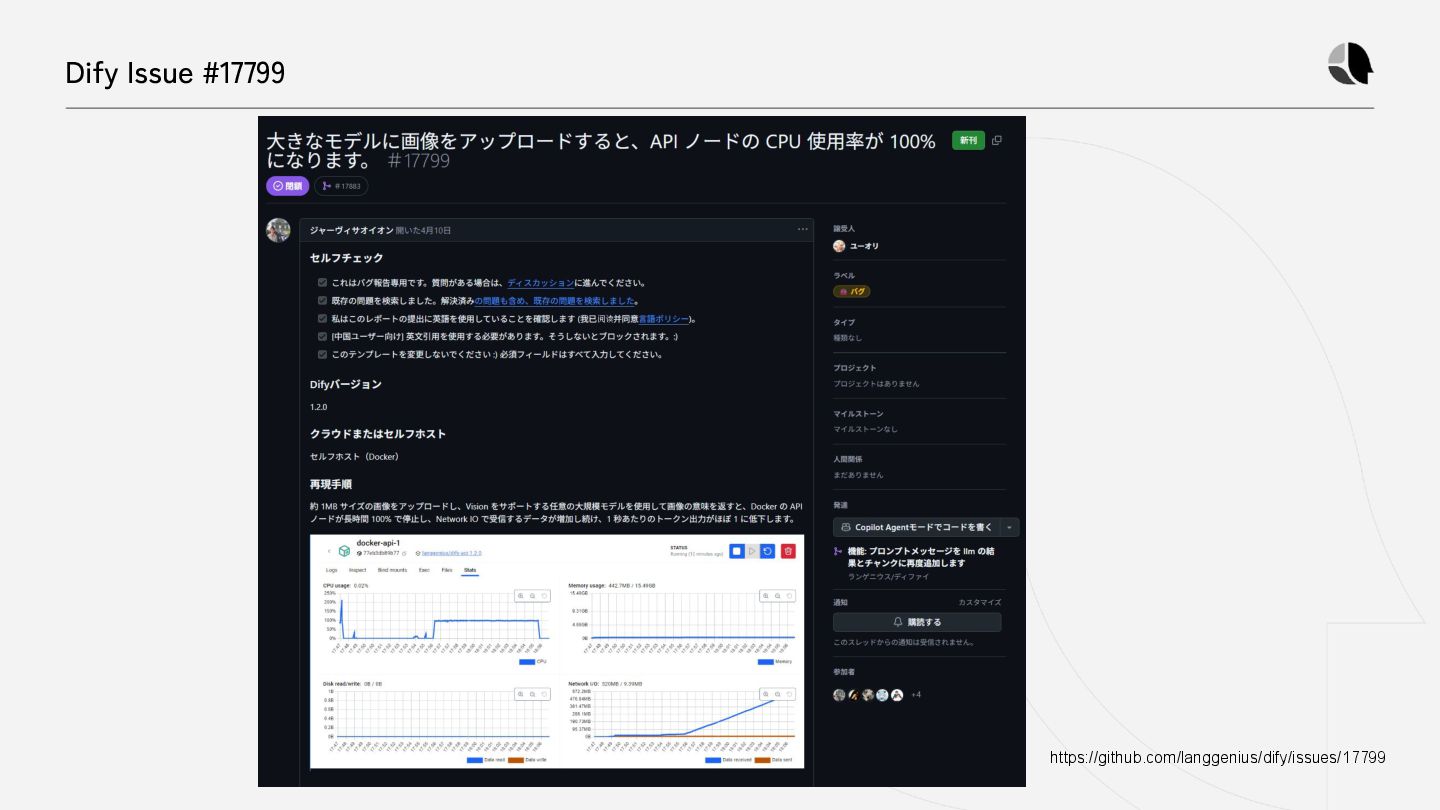Viewport: 1440px width, 810px height.
Task: Click the github.com/langgenius/dify/issues/17799 URL text
Action: click(1218, 758)
